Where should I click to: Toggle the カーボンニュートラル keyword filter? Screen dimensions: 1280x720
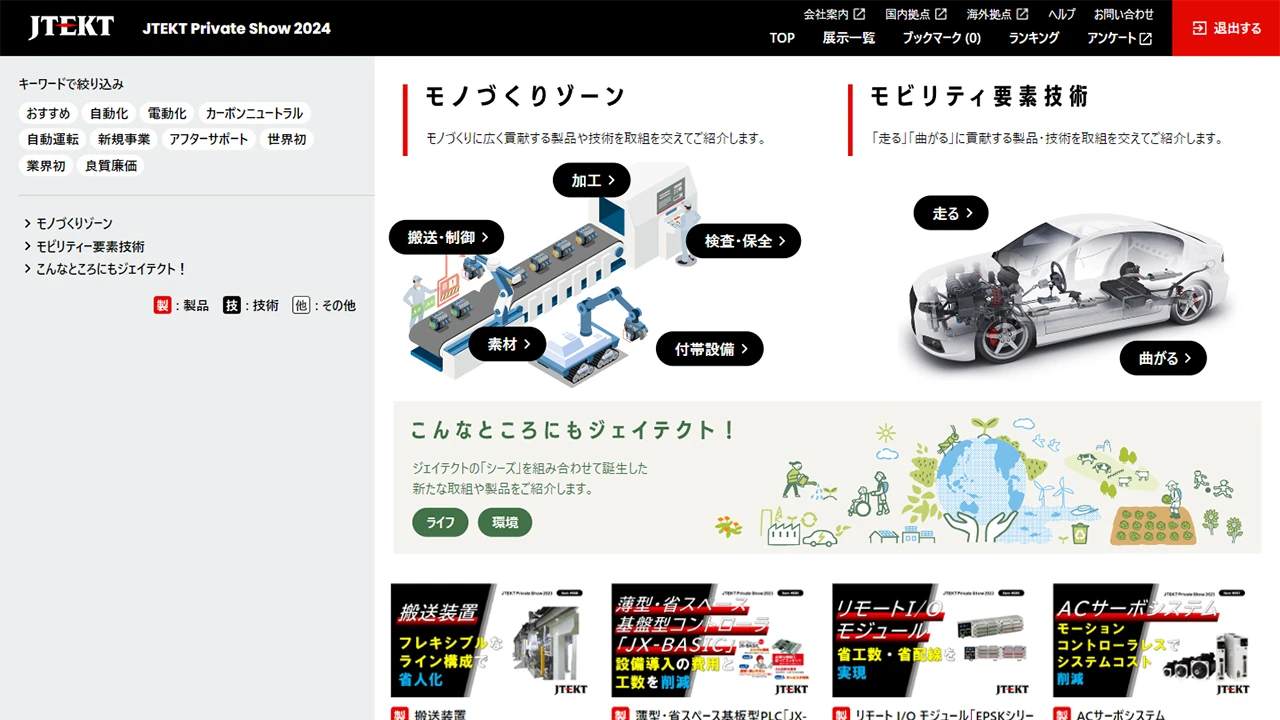coord(254,113)
